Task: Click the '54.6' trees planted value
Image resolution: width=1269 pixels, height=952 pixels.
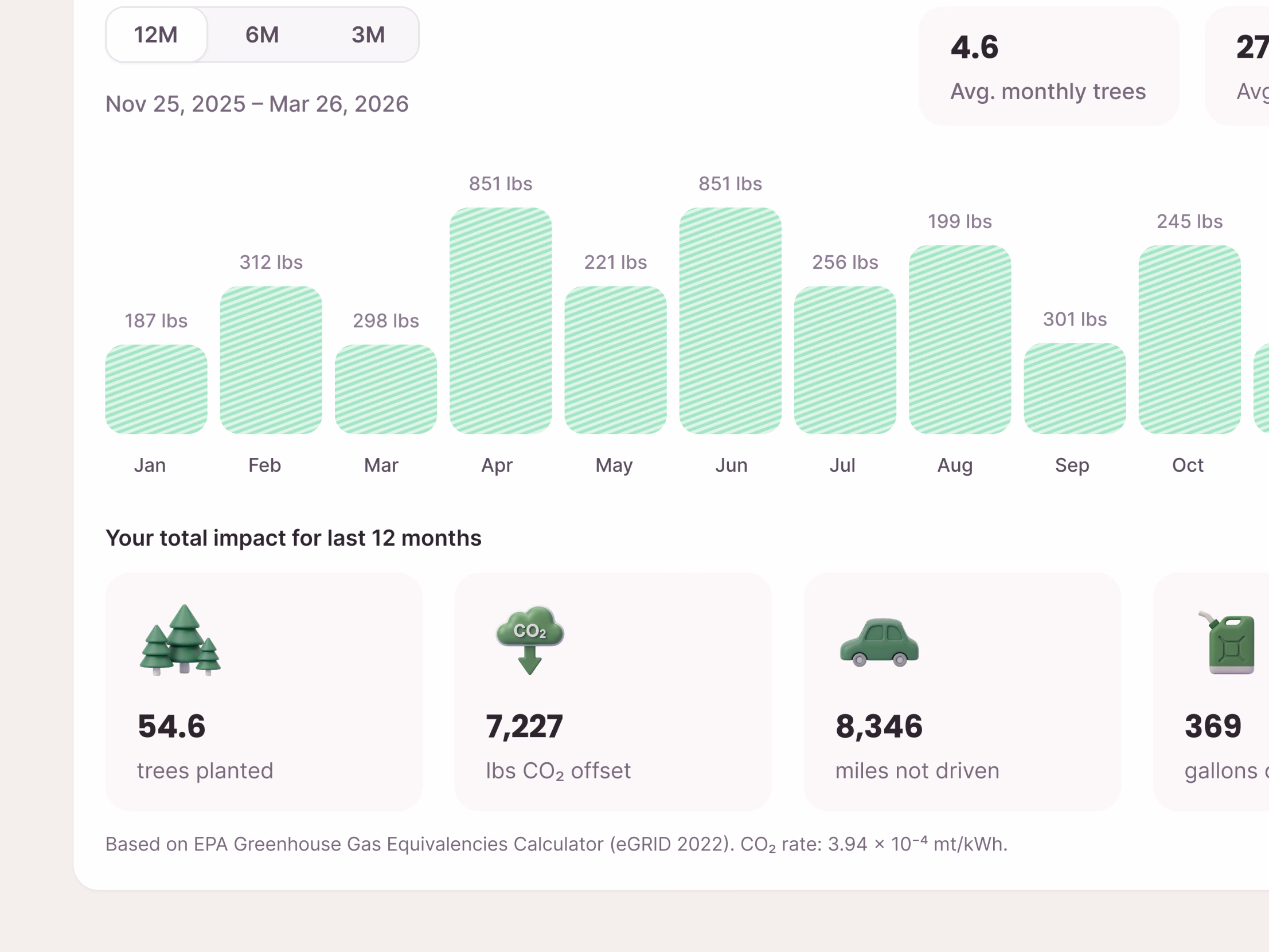Action: (x=171, y=726)
